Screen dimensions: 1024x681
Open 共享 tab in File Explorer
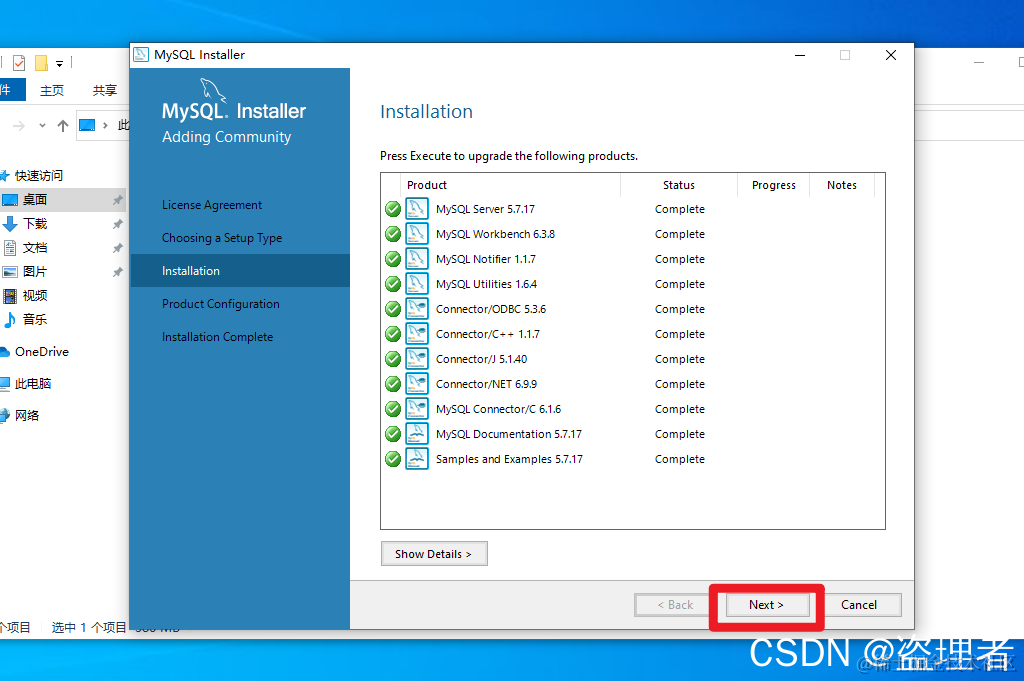(104, 90)
